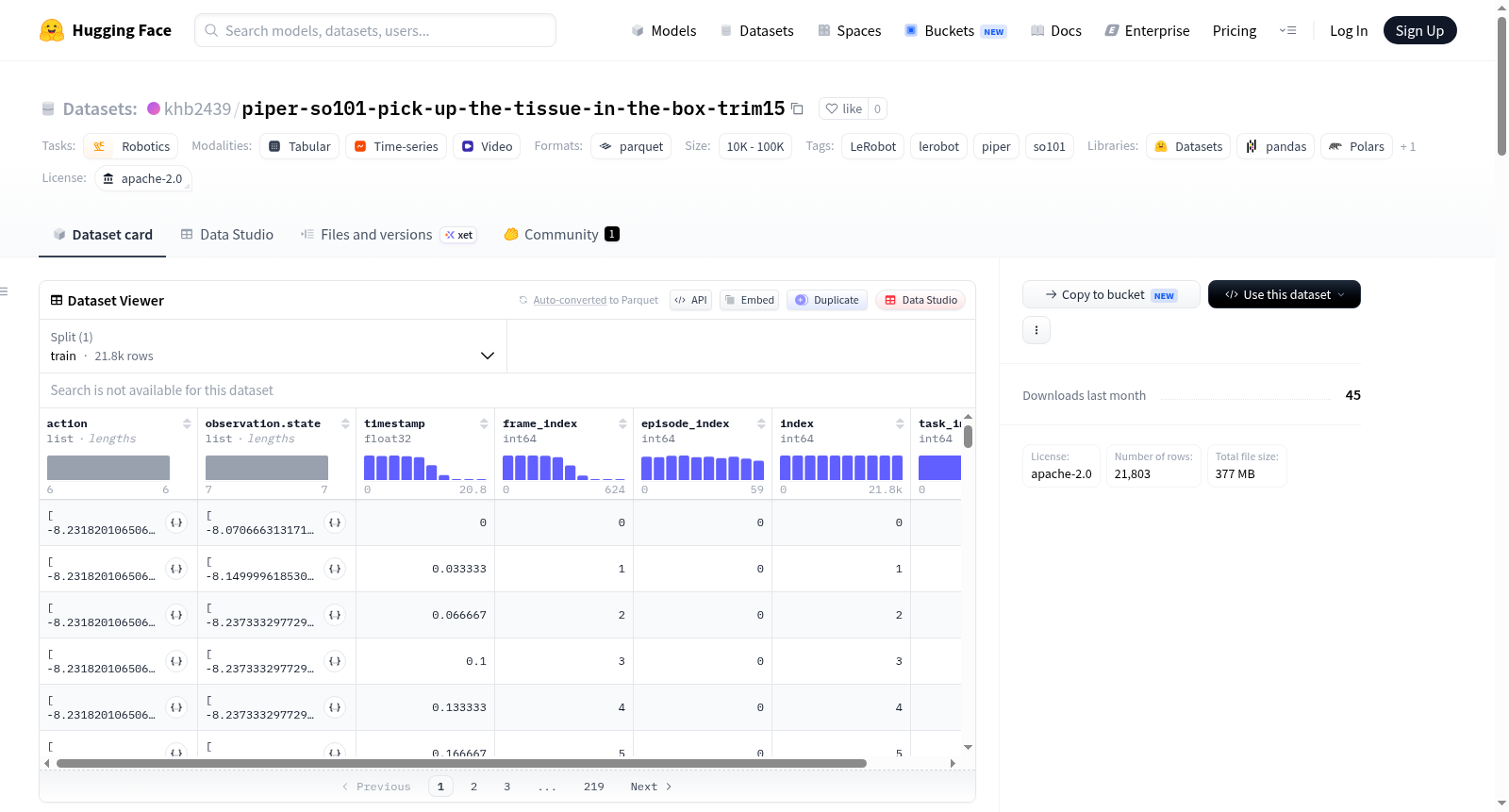Screen dimensions: 1509x812
Task: Open Models in the top navigation
Action: click(x=664, y=30)
